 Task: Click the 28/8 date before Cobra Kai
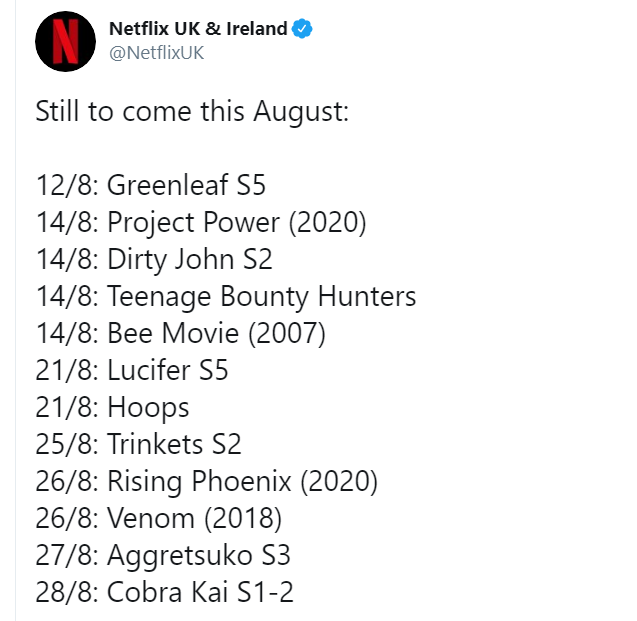[67, 593]
